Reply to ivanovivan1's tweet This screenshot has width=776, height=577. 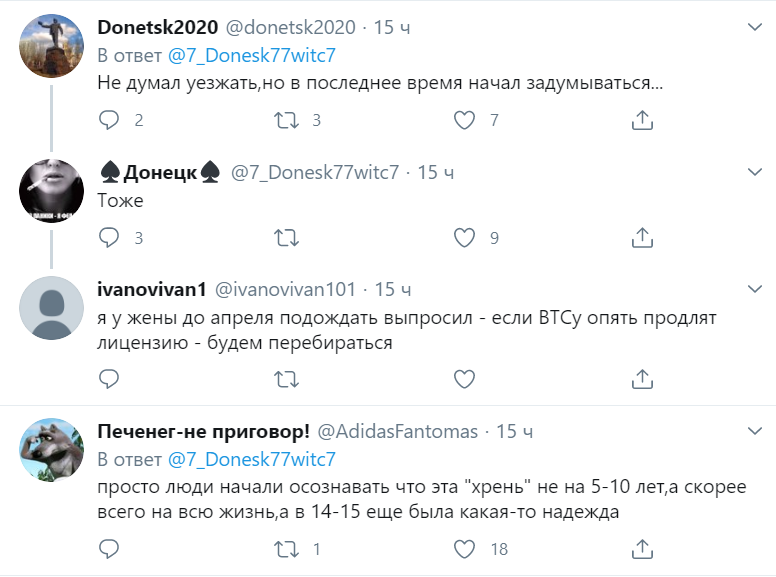pyautogui.click(x=109, y=379)
